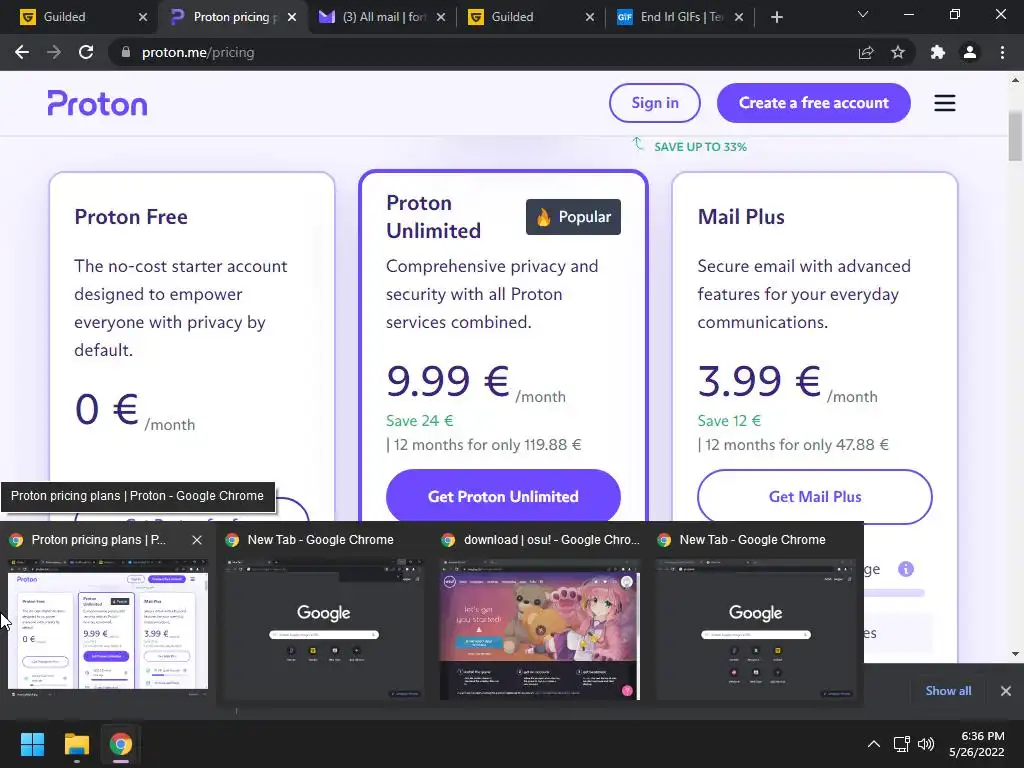The image size is (1024, 768).
Task: Close the downloads bar
Action: click(1006, 690)
